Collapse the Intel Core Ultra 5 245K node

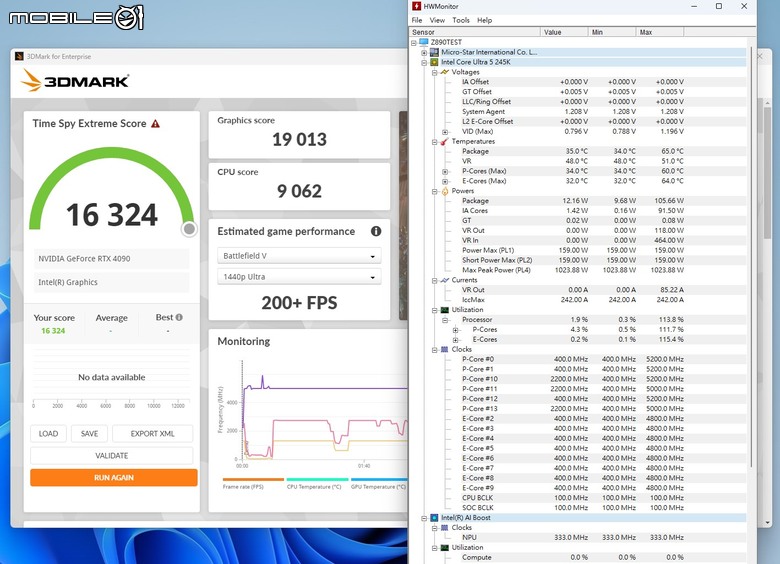click(x=424, y=63)
